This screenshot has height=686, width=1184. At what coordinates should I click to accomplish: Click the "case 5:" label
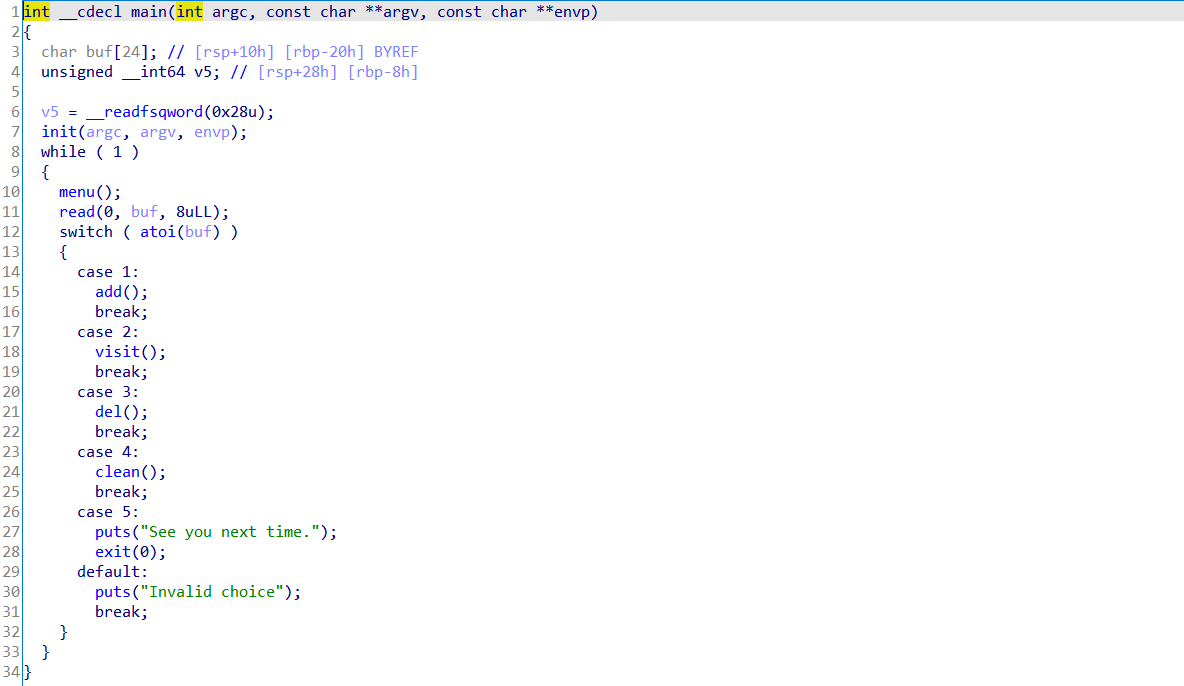(x=108, y=512)
